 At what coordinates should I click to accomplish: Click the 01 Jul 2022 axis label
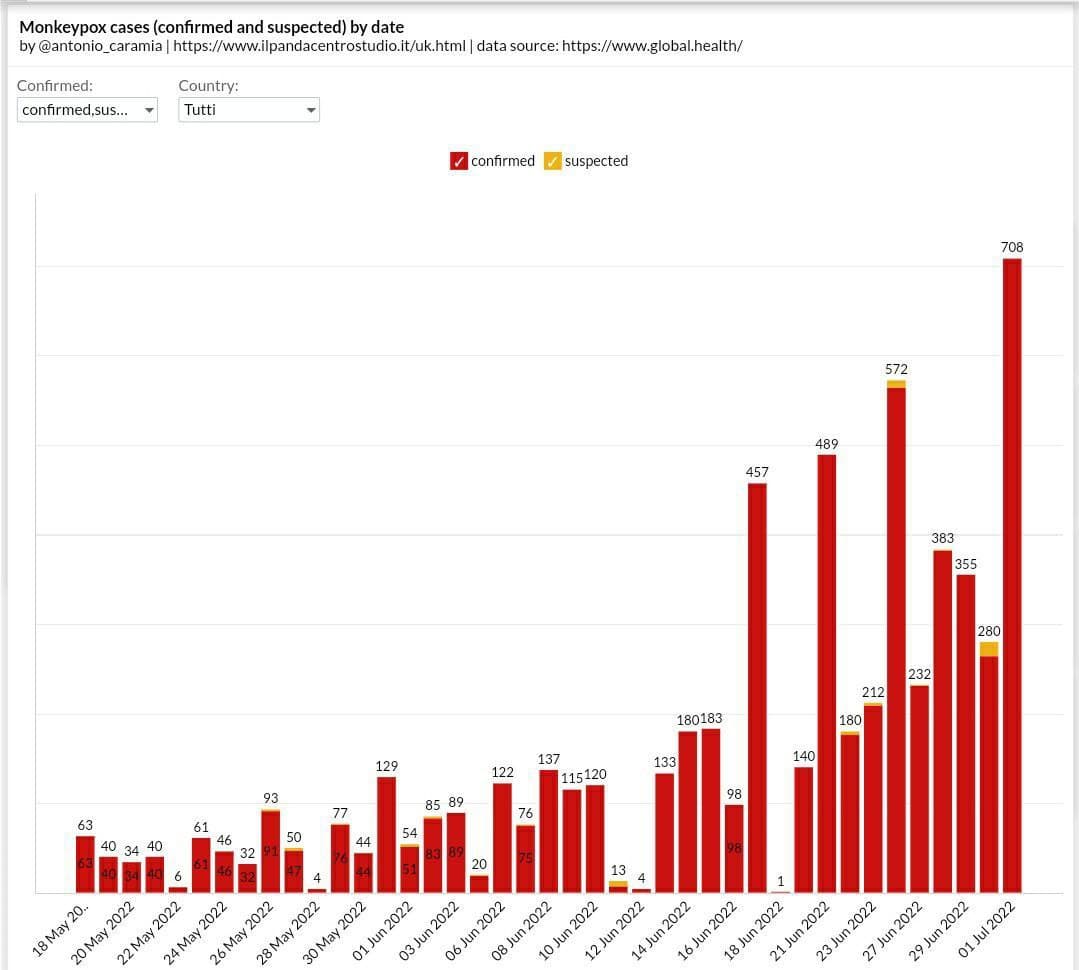(x=987, y=929)
